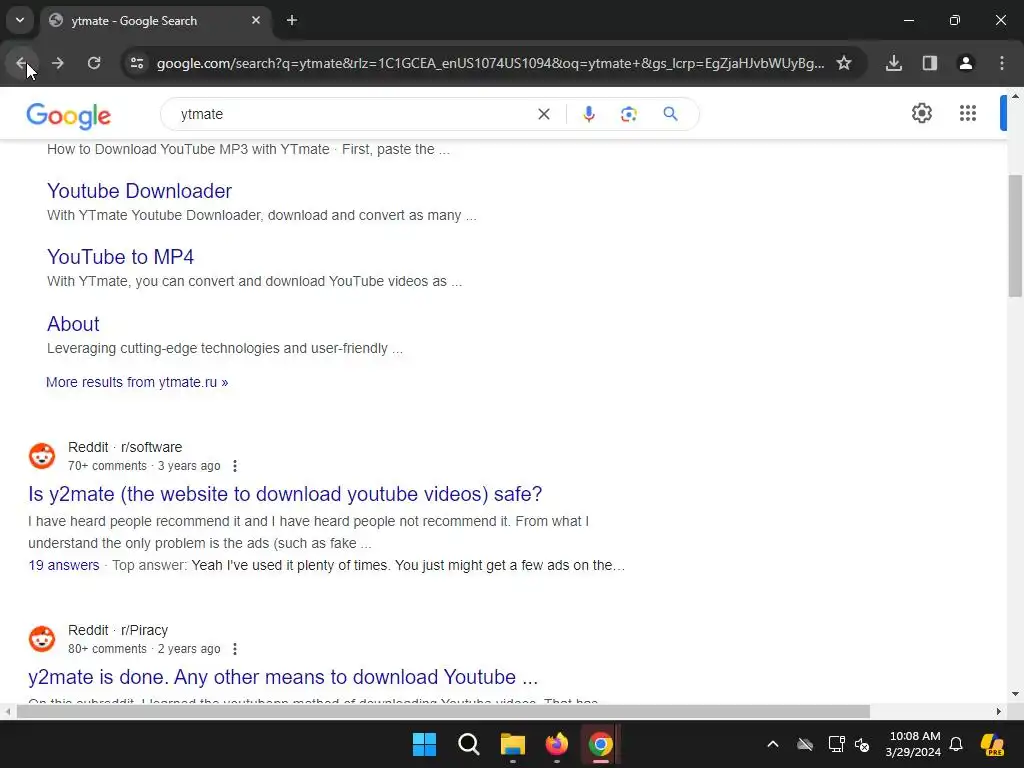
Task: Click the address bar URL
Action: click(x=490, y=63)
